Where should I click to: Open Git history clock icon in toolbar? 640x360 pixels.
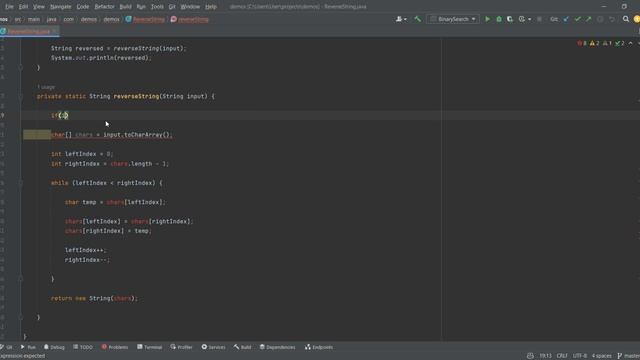600,19
